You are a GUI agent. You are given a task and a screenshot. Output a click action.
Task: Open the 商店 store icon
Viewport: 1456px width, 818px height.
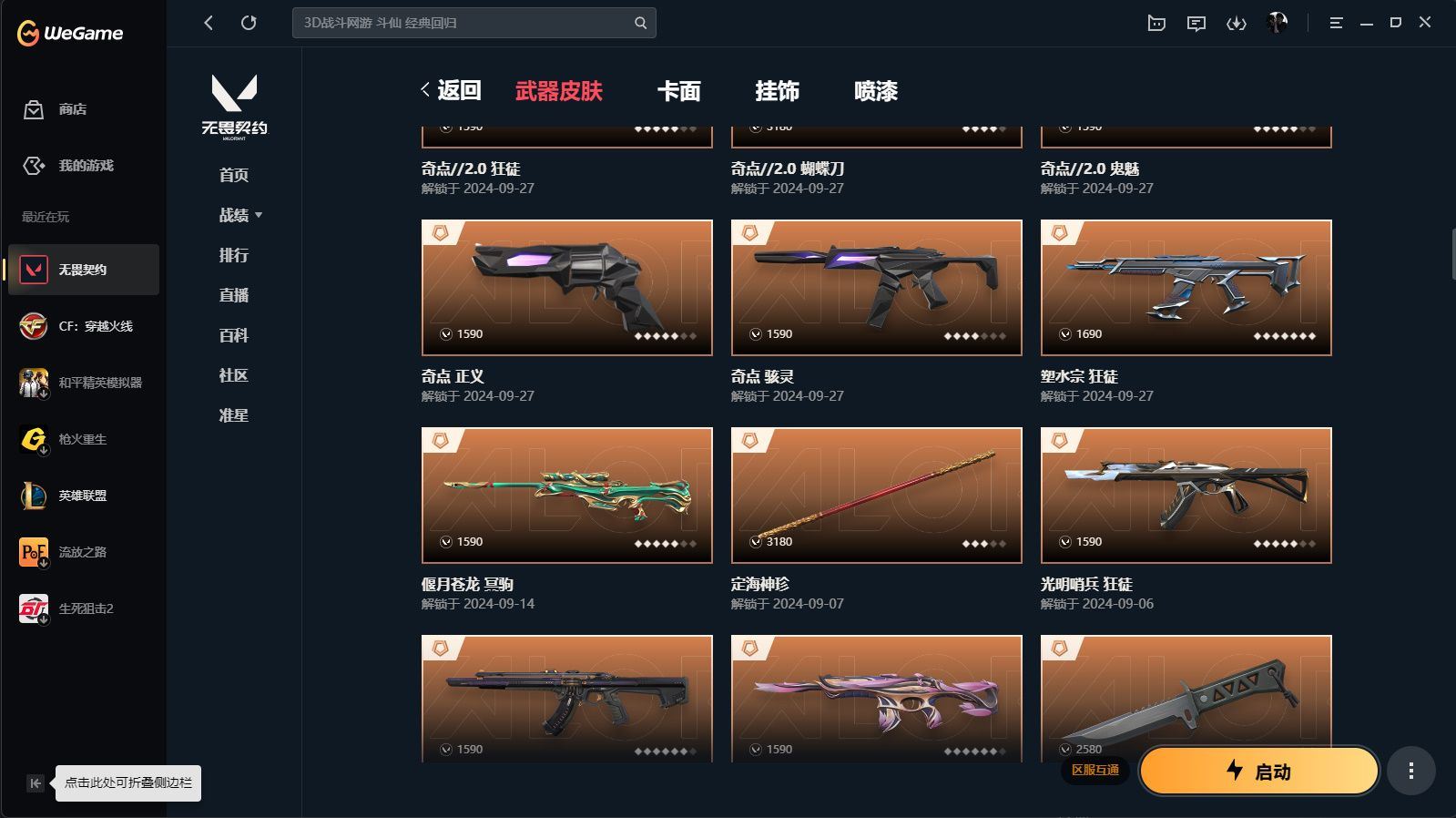click(34, 109)
